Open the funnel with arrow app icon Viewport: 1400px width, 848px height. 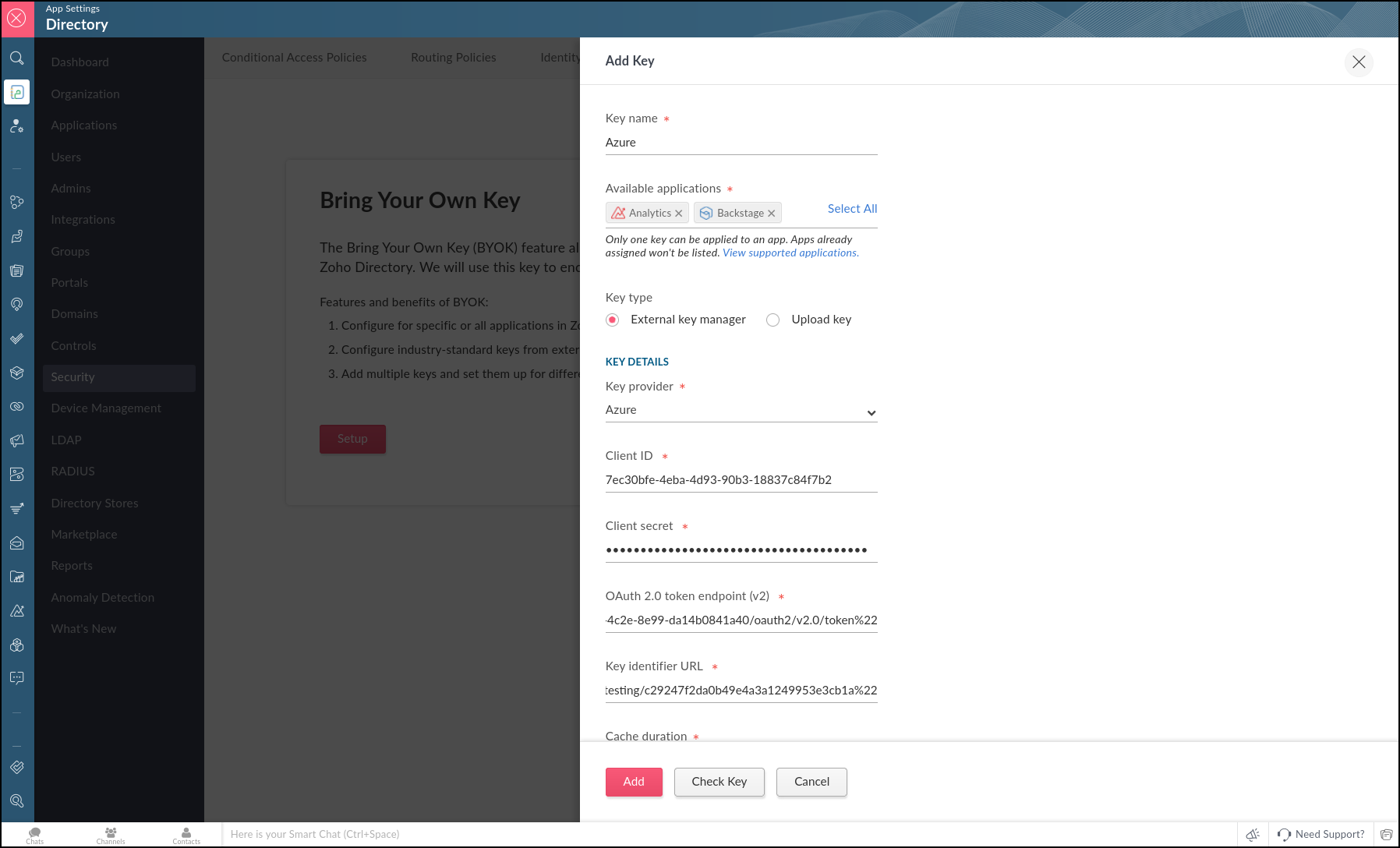click(x=17, y=509)
